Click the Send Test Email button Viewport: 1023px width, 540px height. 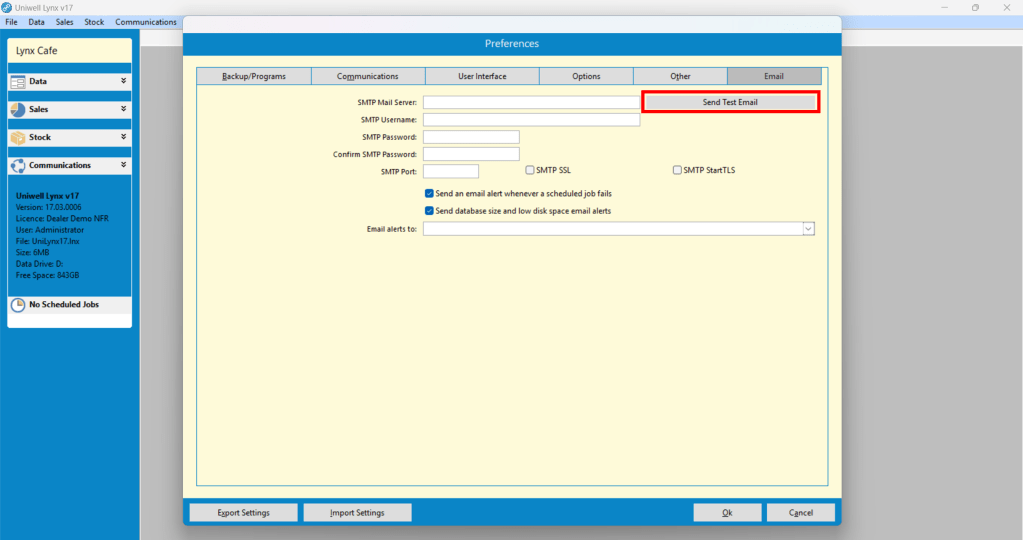(730, 102)
